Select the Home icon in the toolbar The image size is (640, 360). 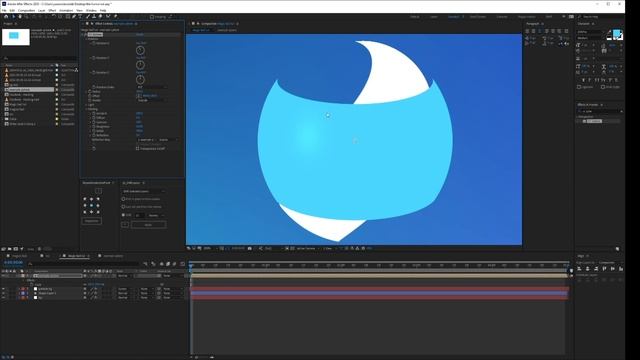point(6,17)
